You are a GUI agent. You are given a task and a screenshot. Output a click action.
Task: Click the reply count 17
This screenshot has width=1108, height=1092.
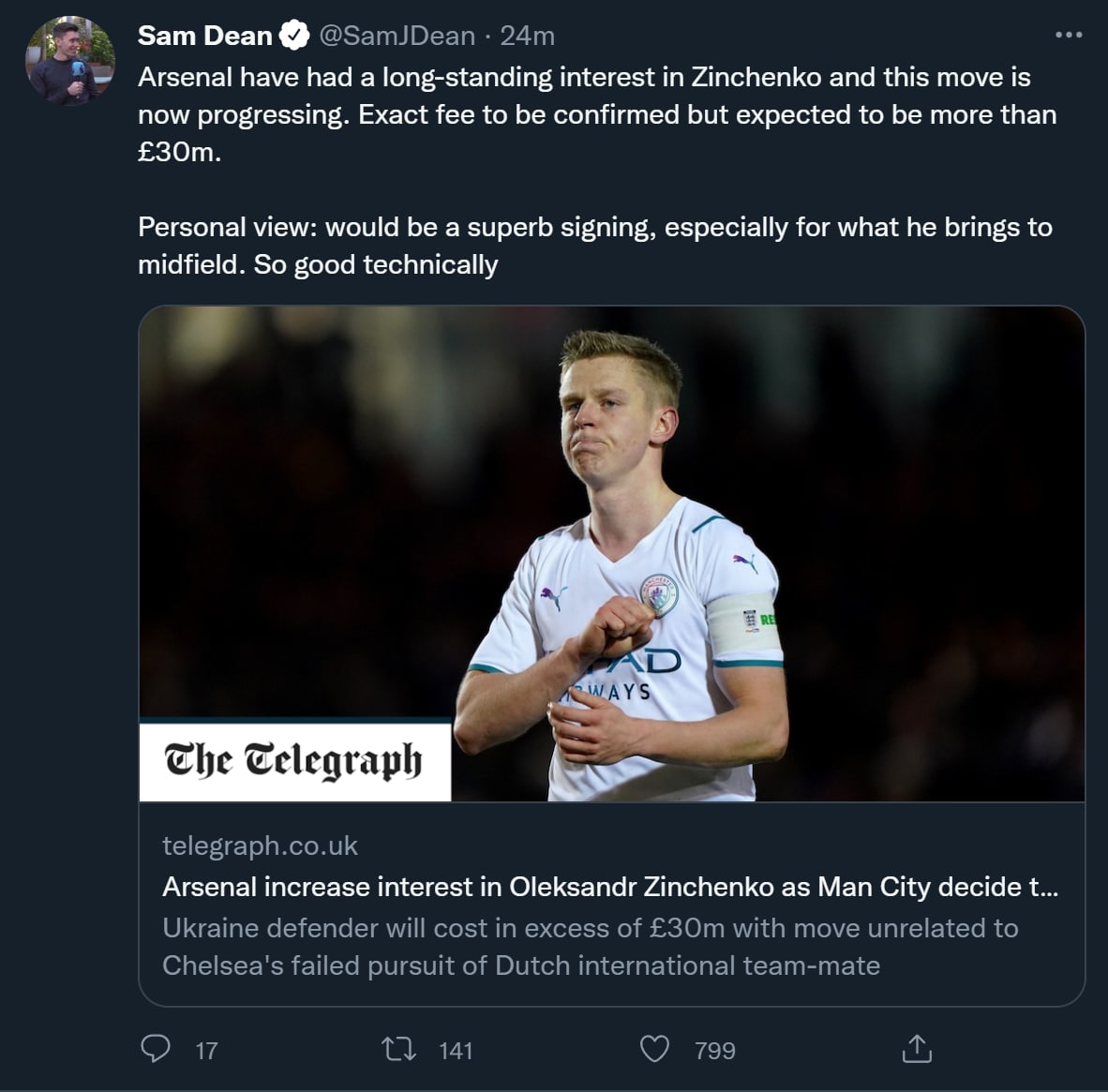[206, 1051]
